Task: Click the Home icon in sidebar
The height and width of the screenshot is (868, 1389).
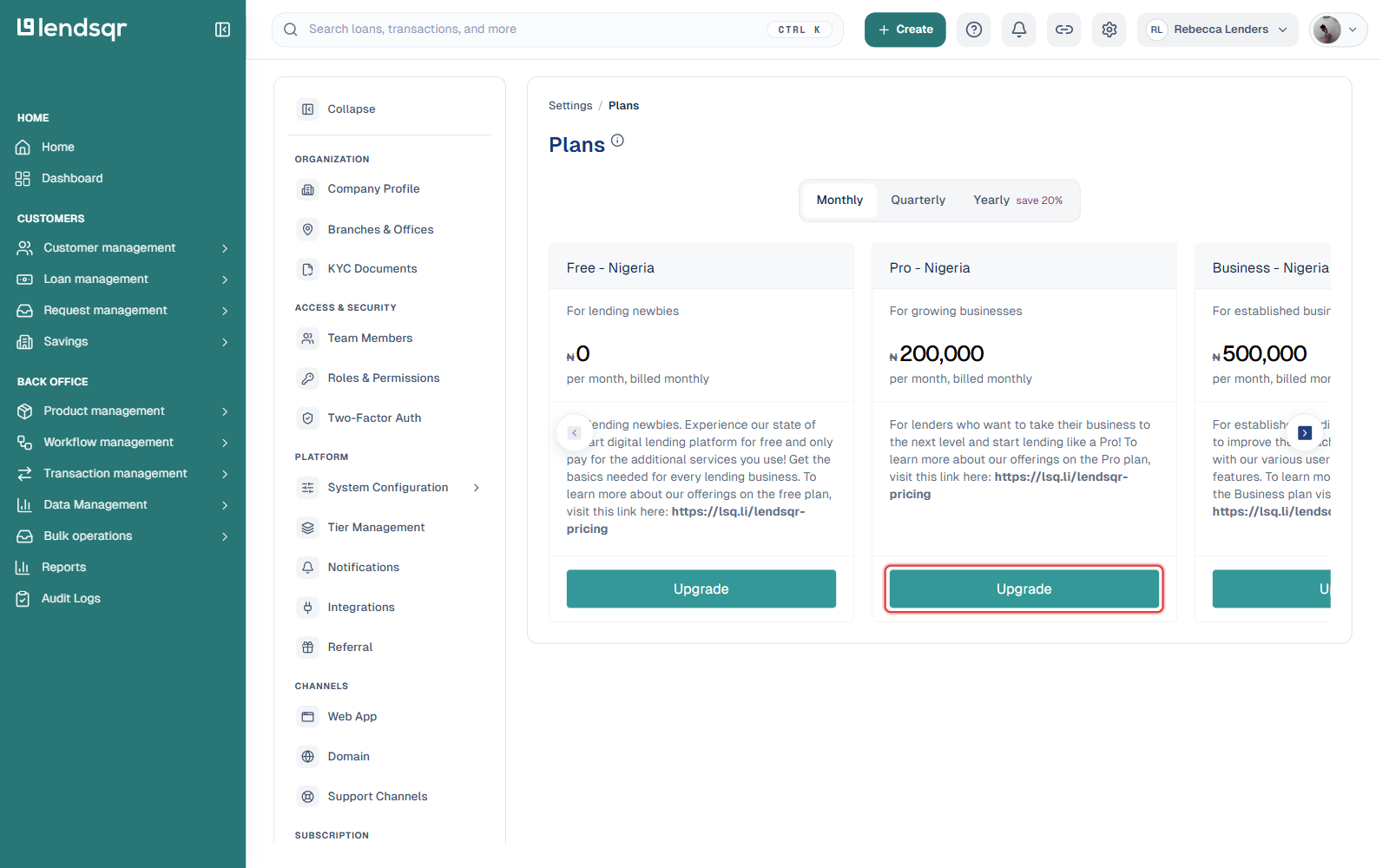Action: tap(23, 148)
